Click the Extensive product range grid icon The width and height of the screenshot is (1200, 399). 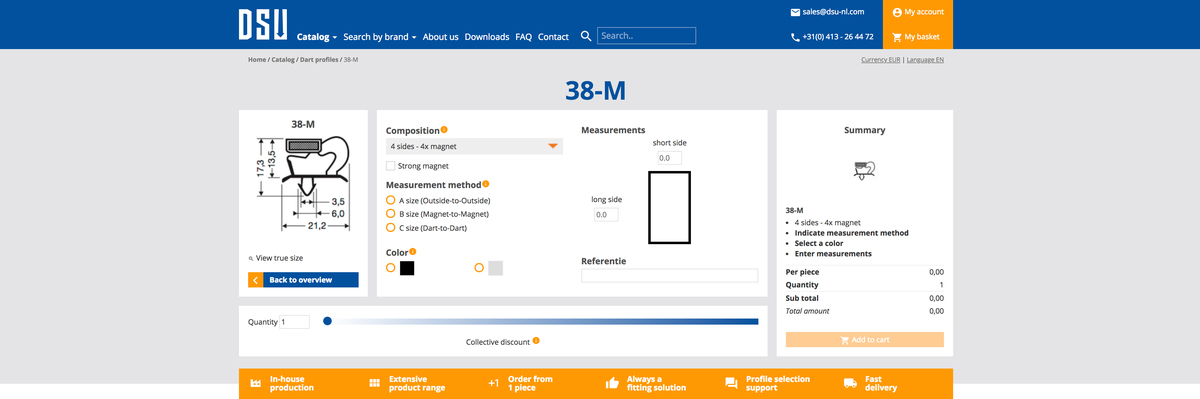click(374, 383)
